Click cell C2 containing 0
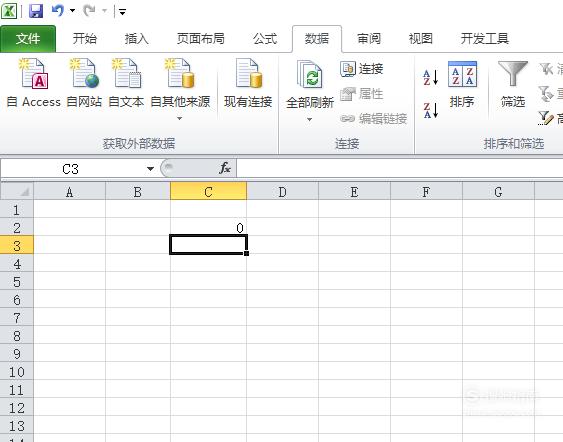The image size is (563, 442). [x=208, y=227]
